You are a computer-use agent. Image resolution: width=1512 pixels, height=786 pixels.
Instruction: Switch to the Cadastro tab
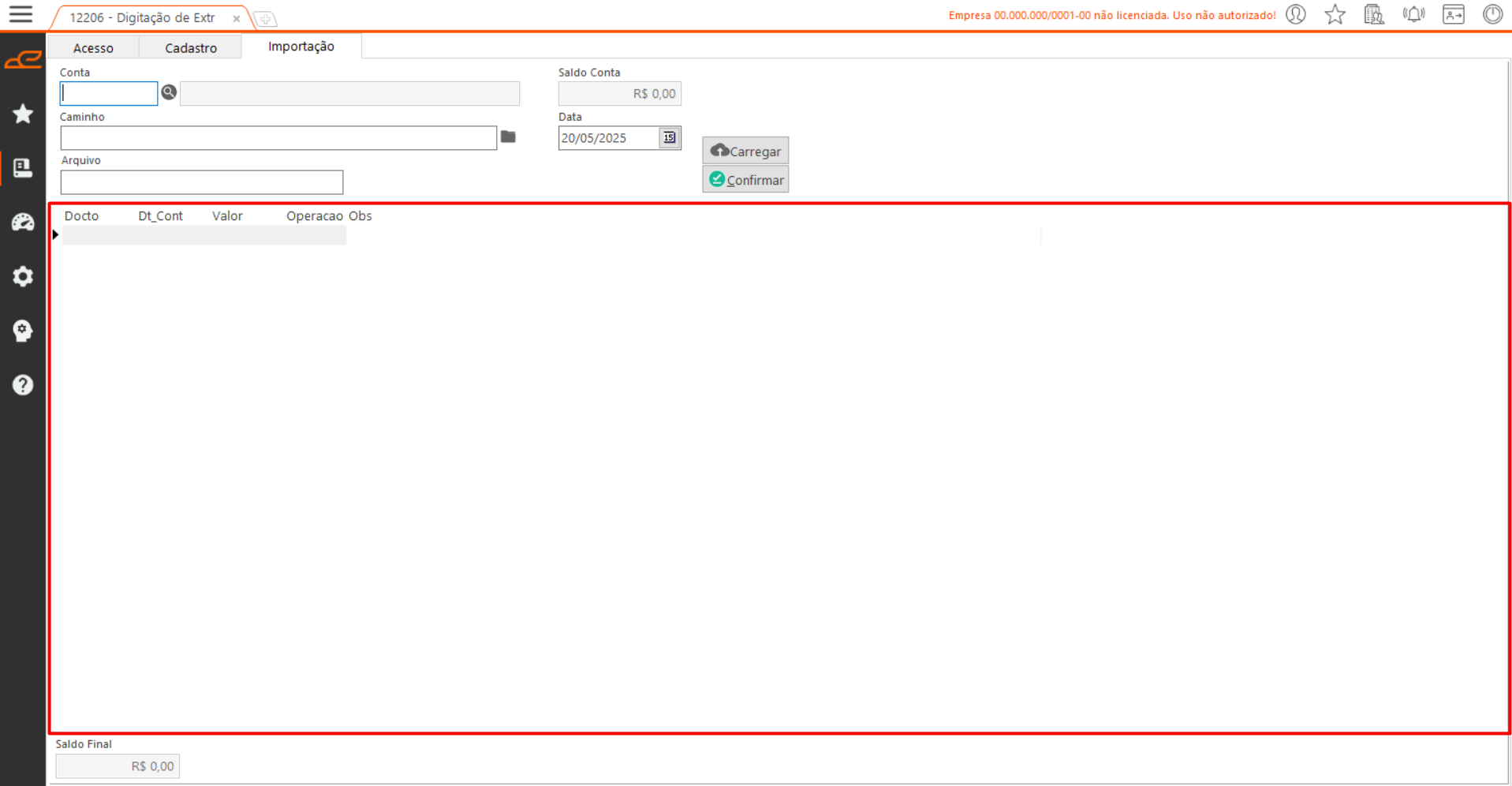pyautogui.click(x=191, y=48)
